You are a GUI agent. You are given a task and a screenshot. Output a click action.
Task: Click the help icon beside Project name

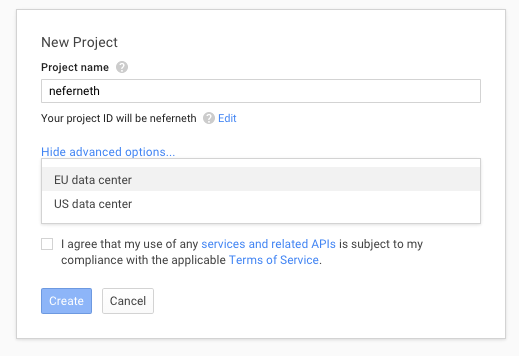click(x=122, y=67)
